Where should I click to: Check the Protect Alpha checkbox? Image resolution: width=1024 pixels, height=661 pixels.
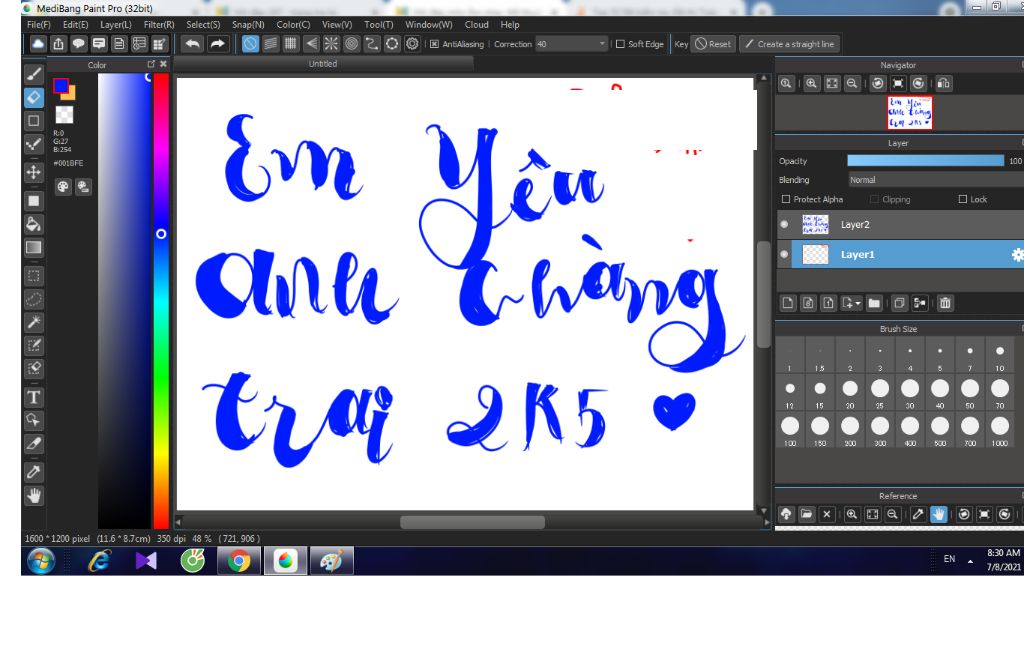click(x=786, y=199)
